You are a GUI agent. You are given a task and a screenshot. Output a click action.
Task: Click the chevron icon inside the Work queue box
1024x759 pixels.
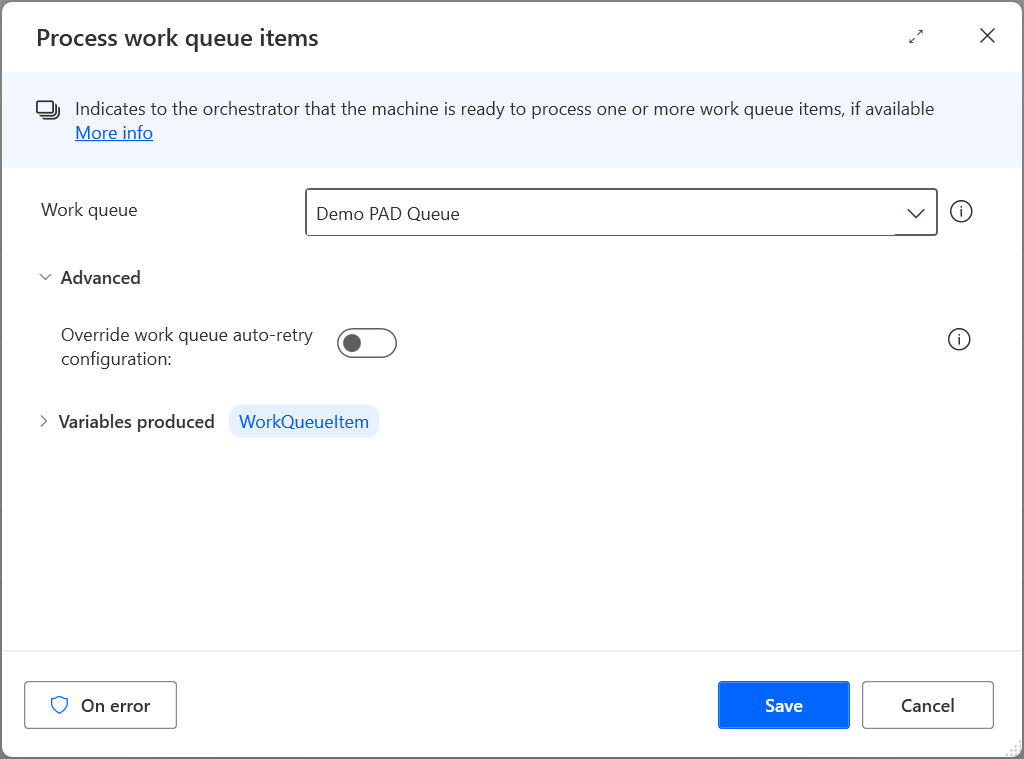[x=915, y=212]
